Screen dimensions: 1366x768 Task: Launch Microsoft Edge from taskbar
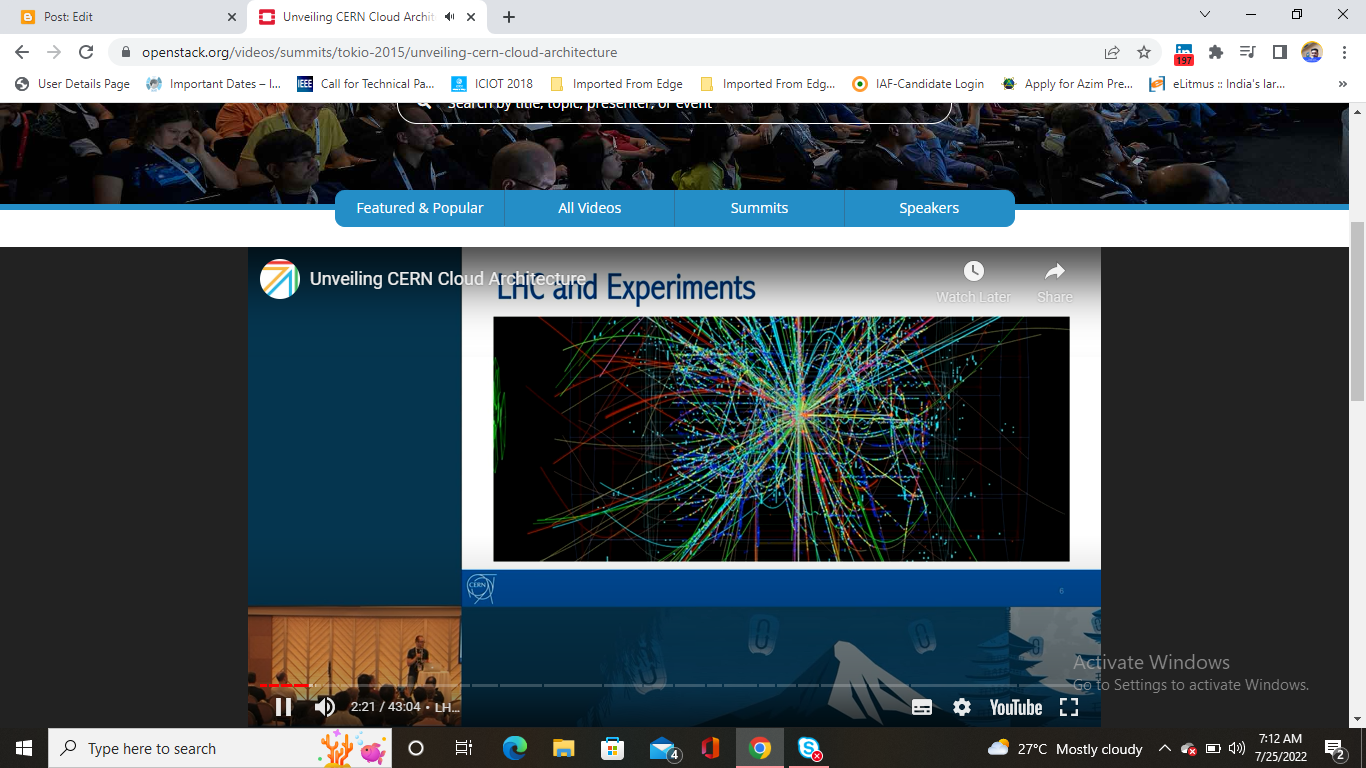(x=514, y=748)
